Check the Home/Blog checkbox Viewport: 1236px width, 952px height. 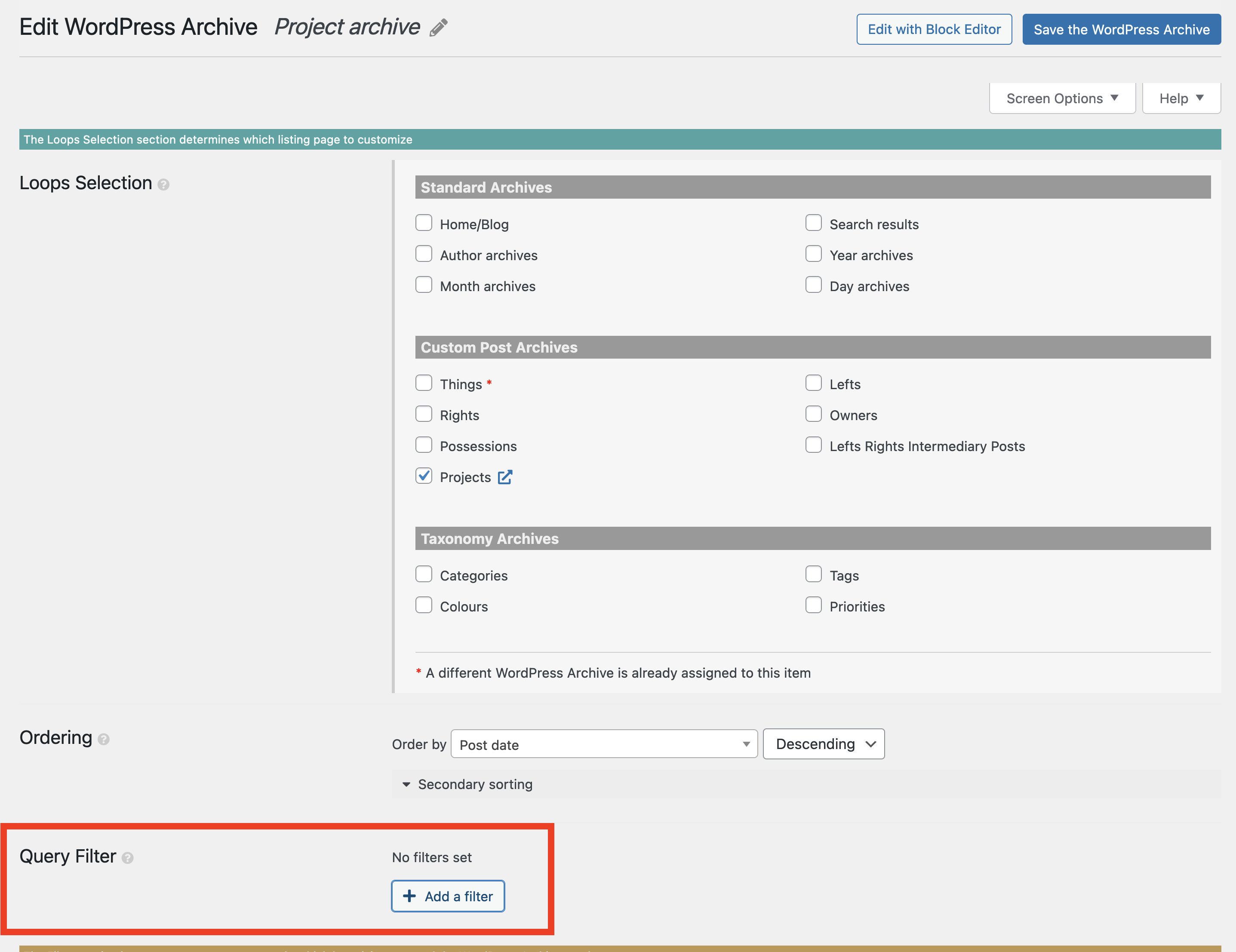[424, 223]
